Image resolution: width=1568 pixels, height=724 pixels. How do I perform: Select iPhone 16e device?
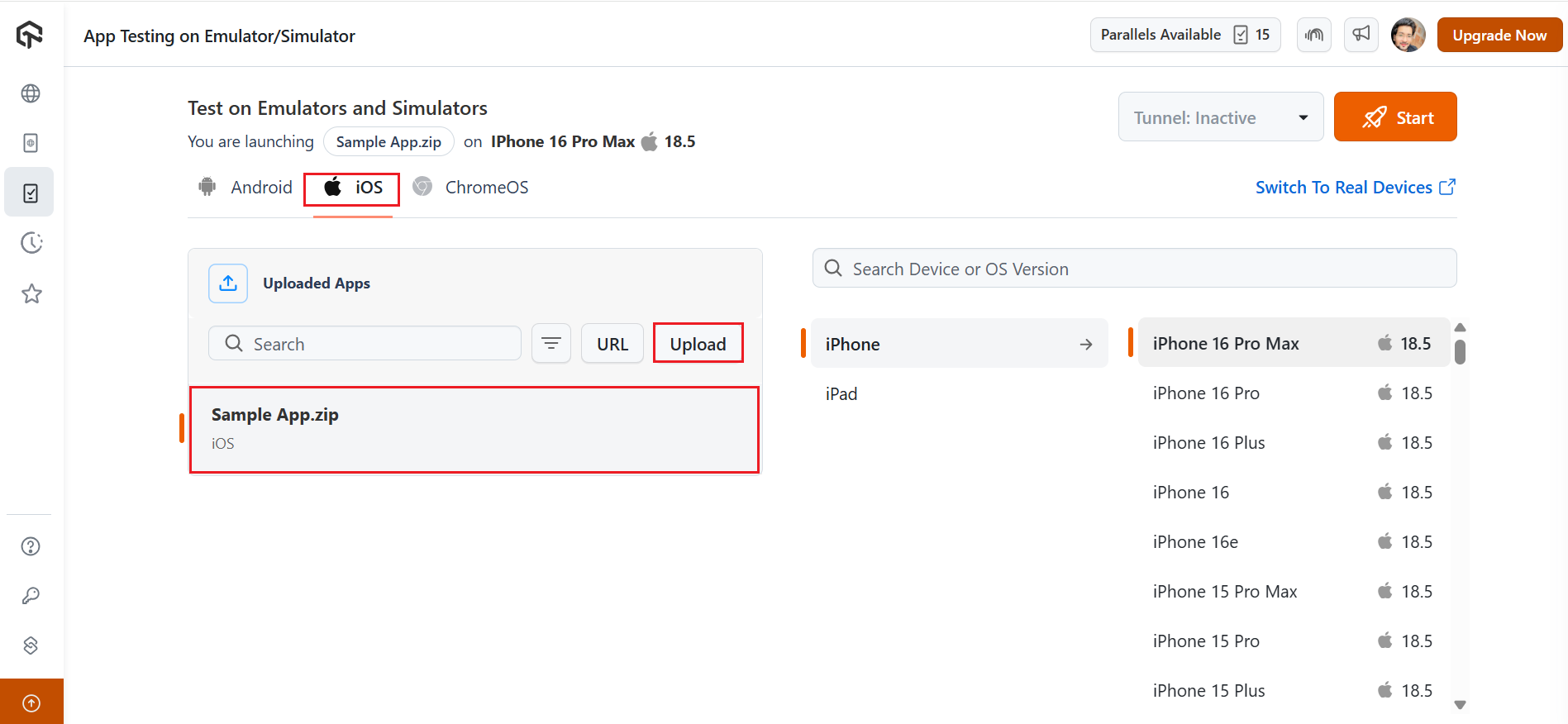[1294, 541]
